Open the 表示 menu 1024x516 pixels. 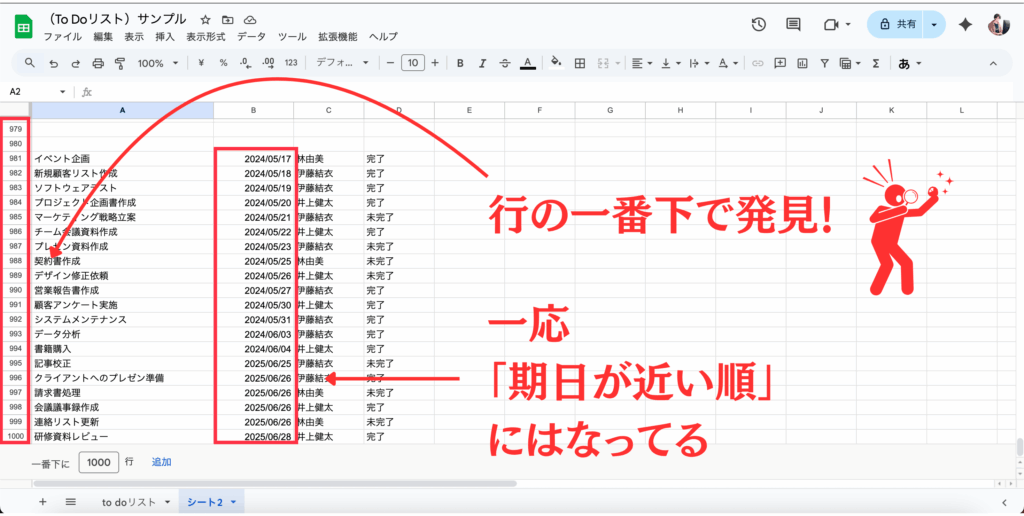[x=134, y=37]
